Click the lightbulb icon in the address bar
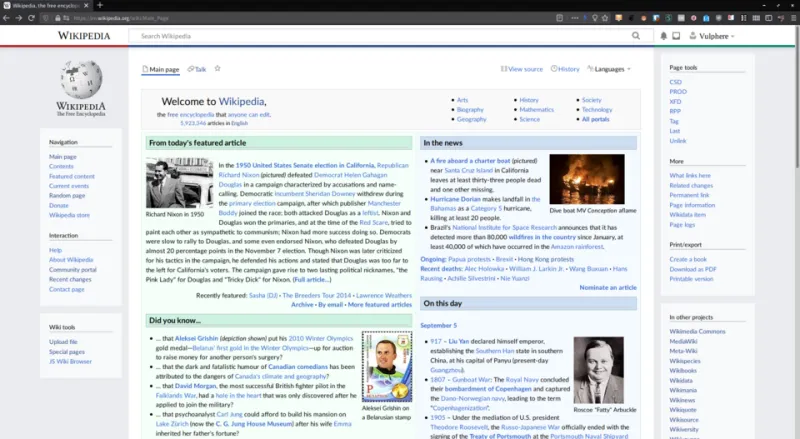This screenshot has width=800, height=439. [x=595, y=18]
